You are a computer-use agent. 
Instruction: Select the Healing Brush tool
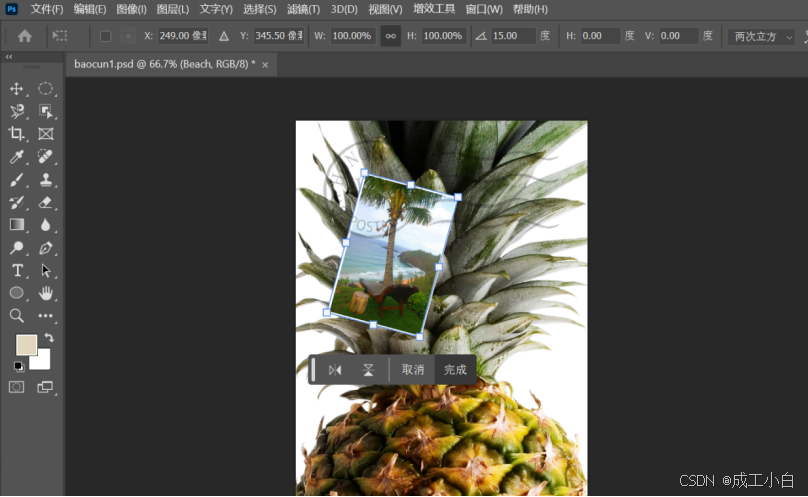45,157
